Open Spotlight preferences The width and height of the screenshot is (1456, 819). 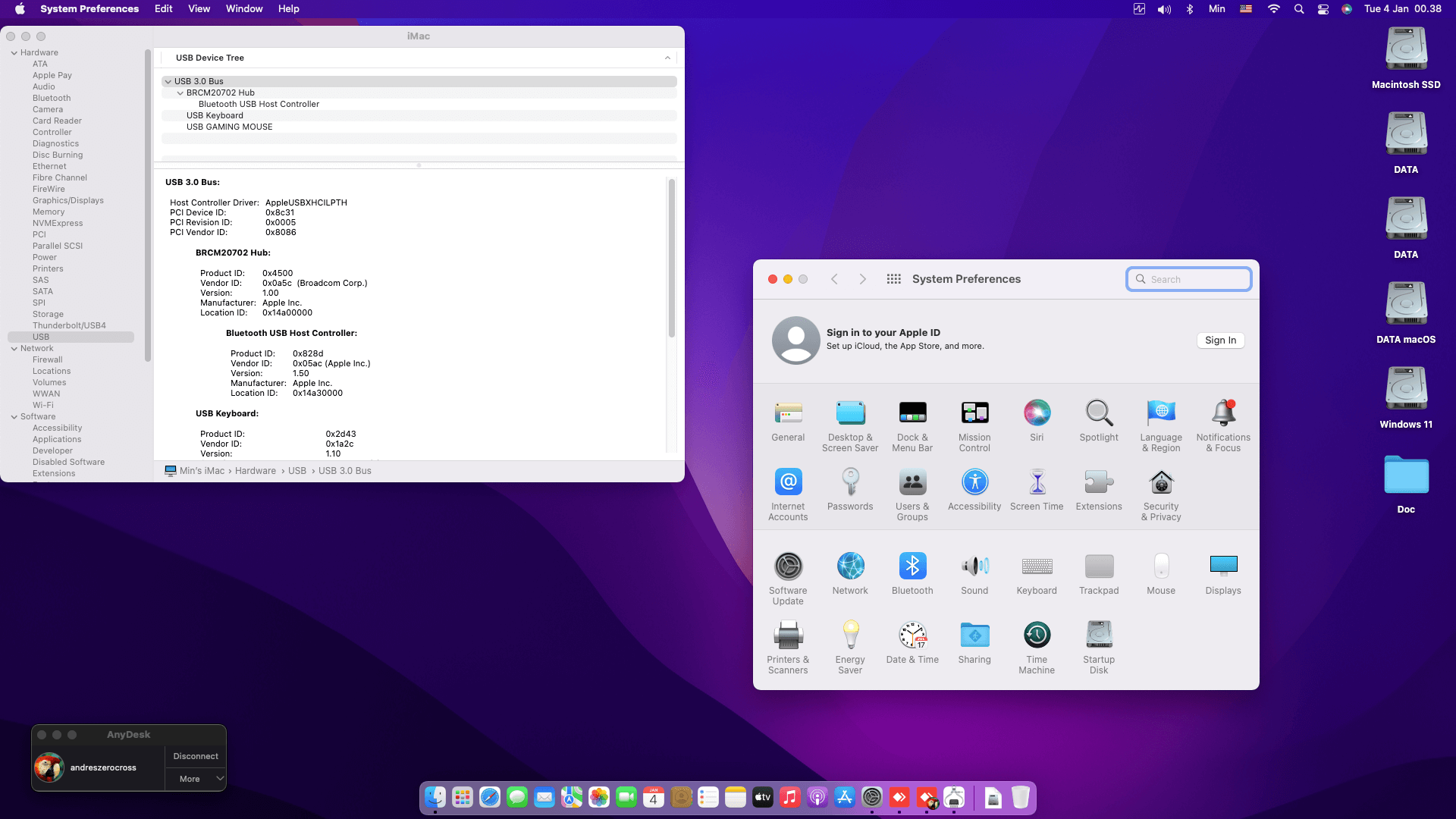click(x=1099, y=422)
